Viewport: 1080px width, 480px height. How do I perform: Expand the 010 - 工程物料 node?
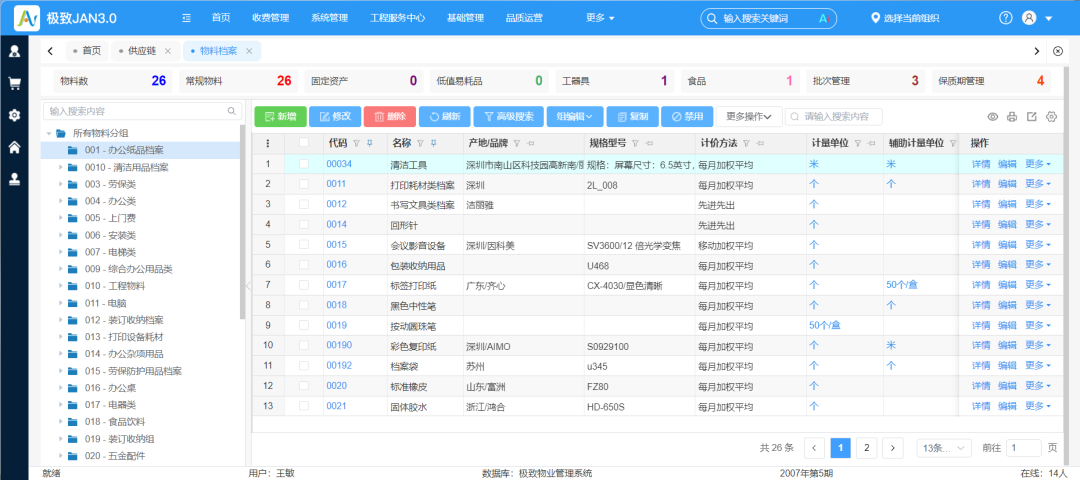[x=61, y=286]
